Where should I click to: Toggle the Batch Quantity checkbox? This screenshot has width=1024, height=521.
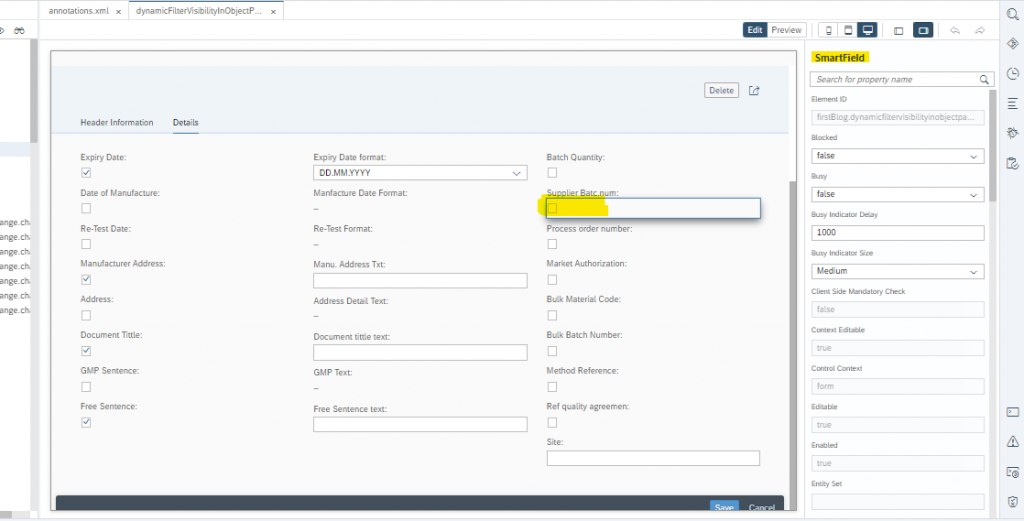(x=552, y=173)
